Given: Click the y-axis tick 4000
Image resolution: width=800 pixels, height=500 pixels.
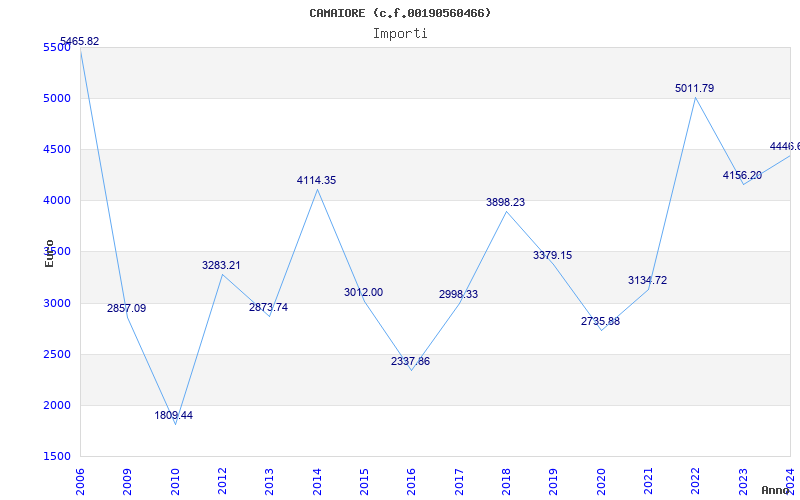Looking at the screenshot, I should tap(57, 201).
